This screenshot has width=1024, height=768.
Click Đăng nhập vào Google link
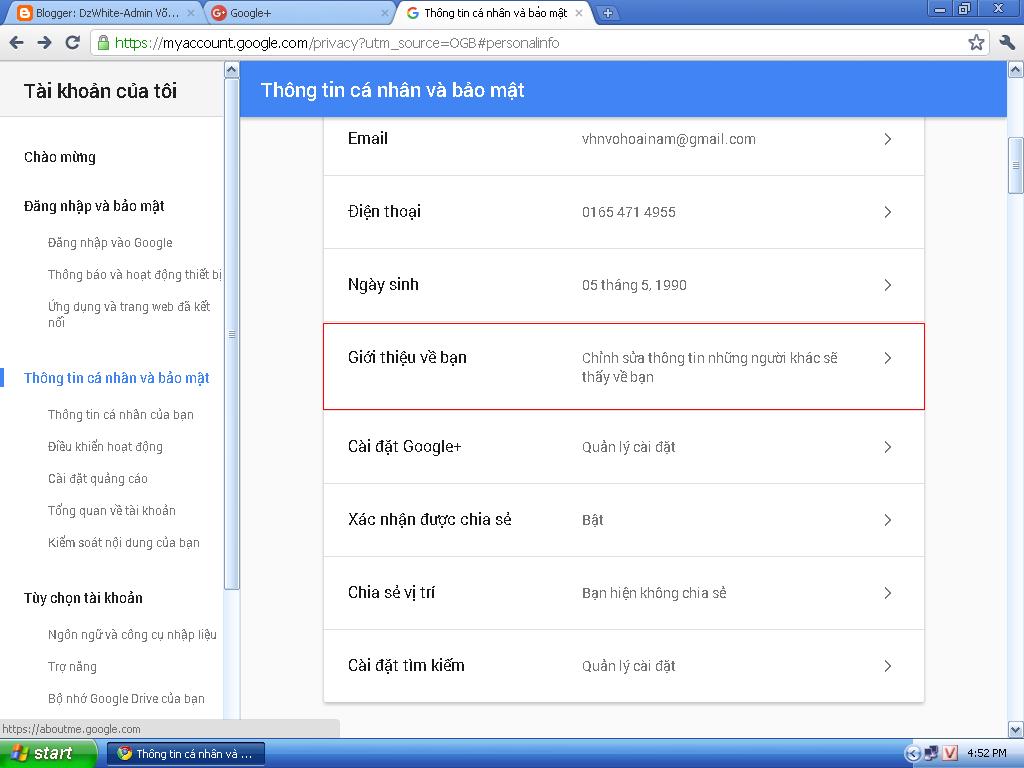[110, 243]
